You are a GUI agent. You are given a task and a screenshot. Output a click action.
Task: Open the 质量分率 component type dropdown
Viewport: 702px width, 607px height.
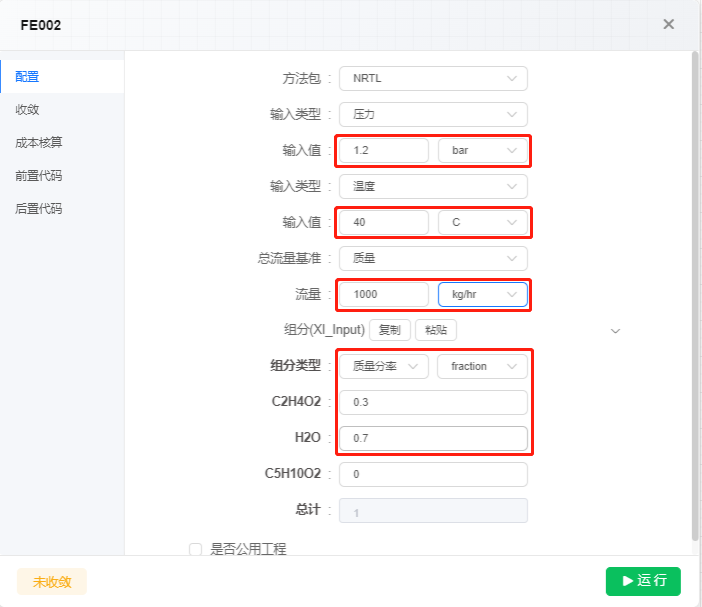[x=384, y=366]
